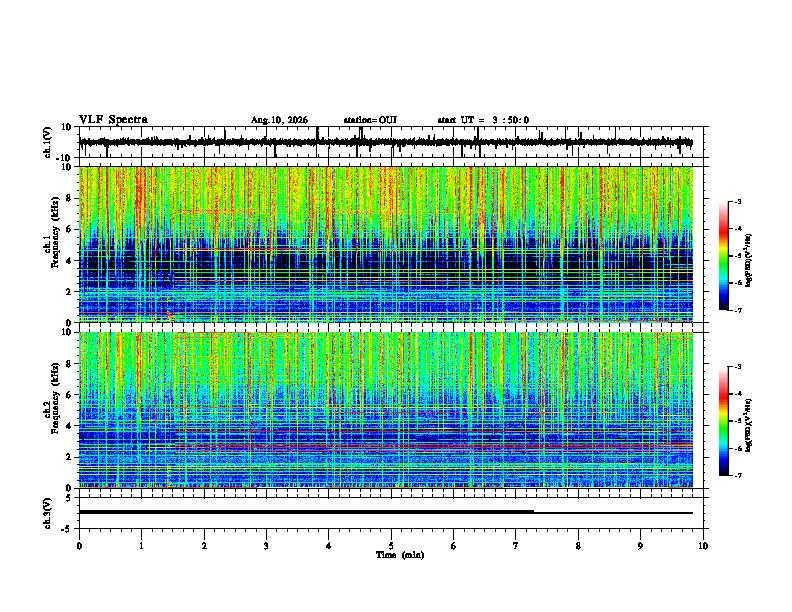Screen dimensions: 792x612
Task: Click the '8' kHz tick on ch.2 spectrogram
Action: (x=70, y=364)
